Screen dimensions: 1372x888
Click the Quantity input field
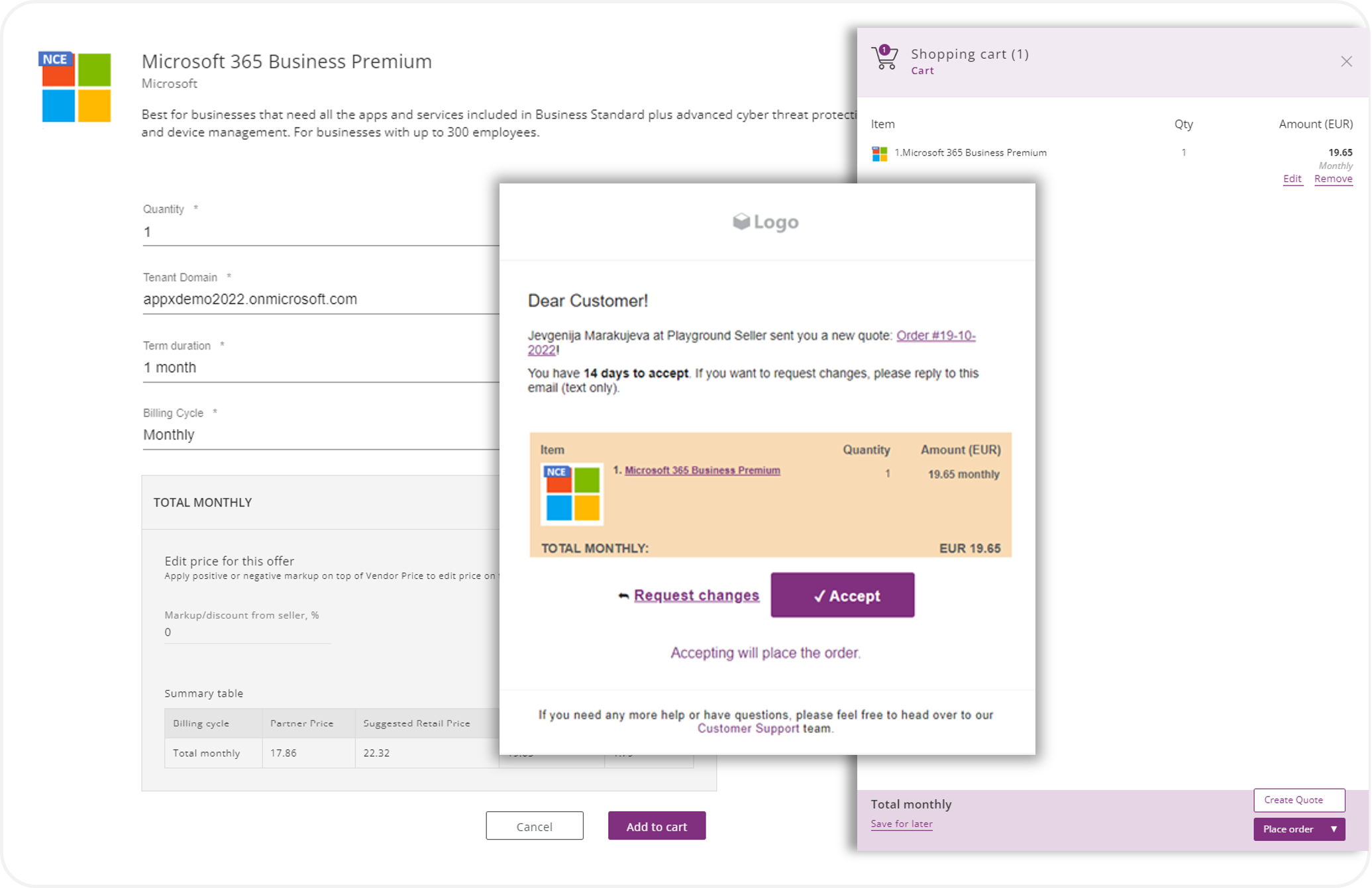[x=321, y=232]
